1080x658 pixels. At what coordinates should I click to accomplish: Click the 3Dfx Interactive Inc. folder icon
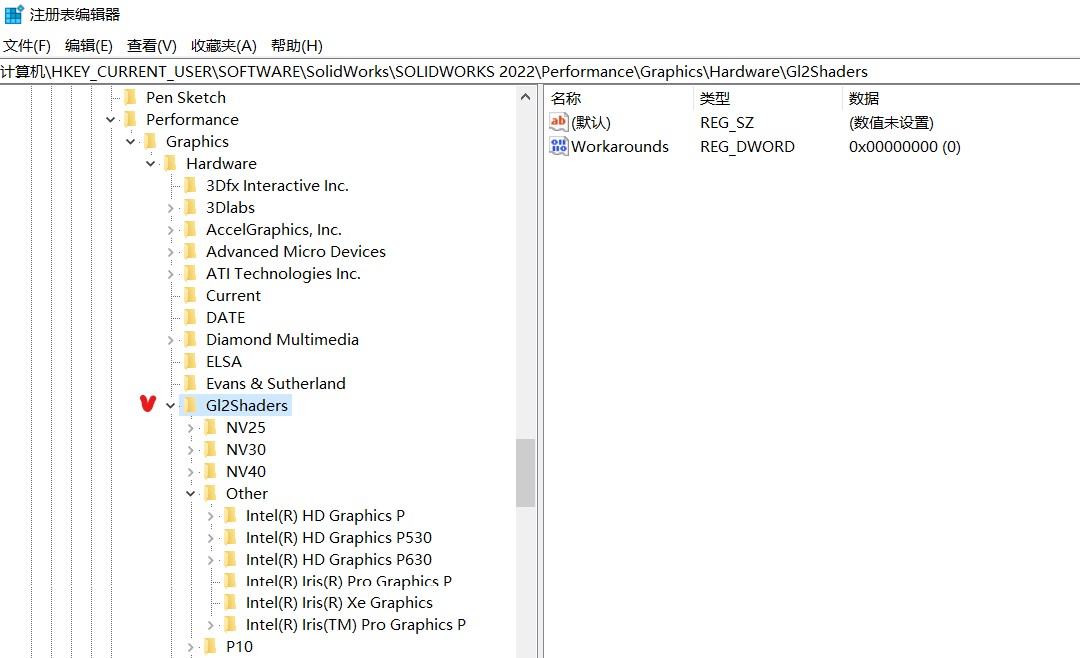(x=190, y=185)
